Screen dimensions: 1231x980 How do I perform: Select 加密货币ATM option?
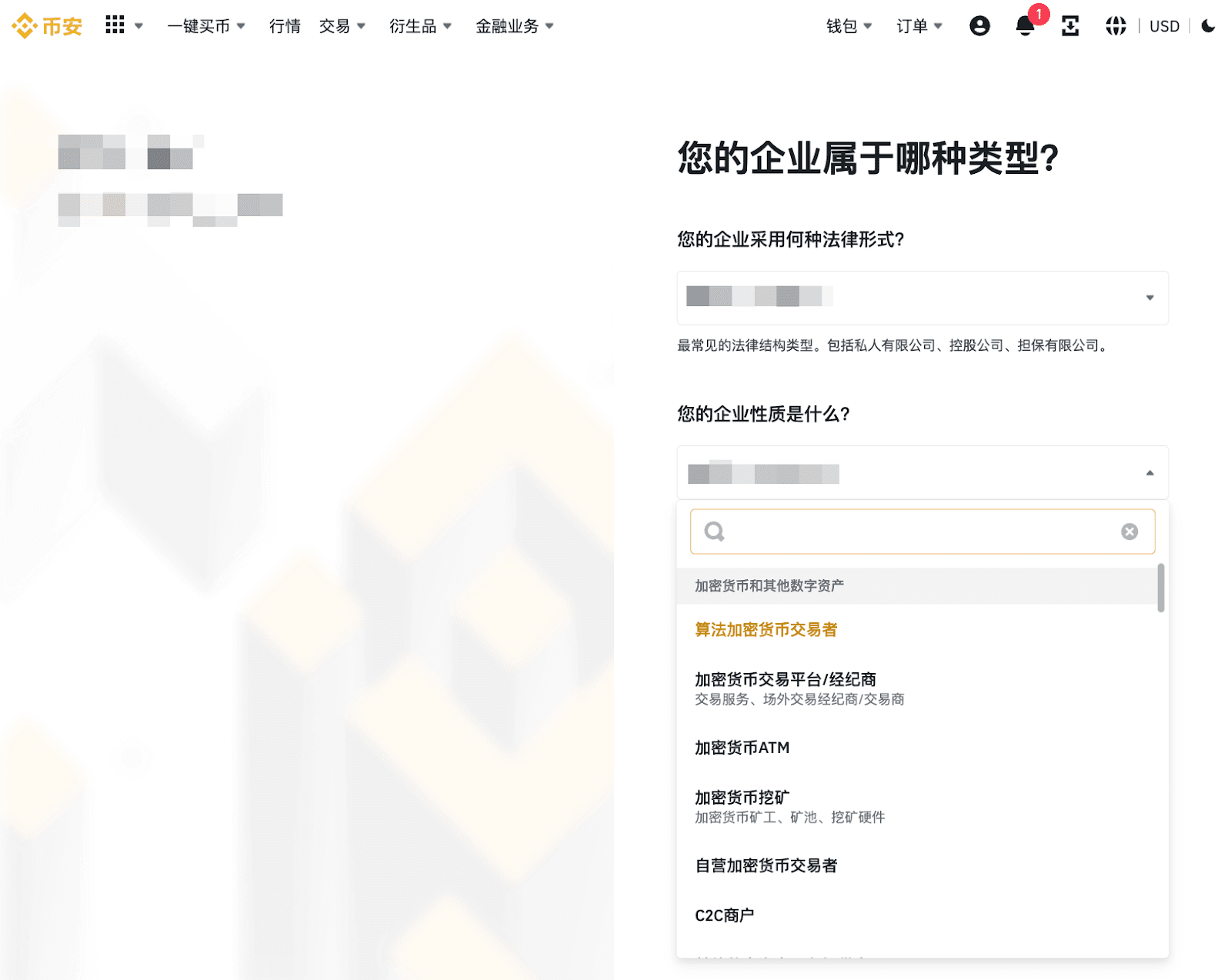point(742,748)
